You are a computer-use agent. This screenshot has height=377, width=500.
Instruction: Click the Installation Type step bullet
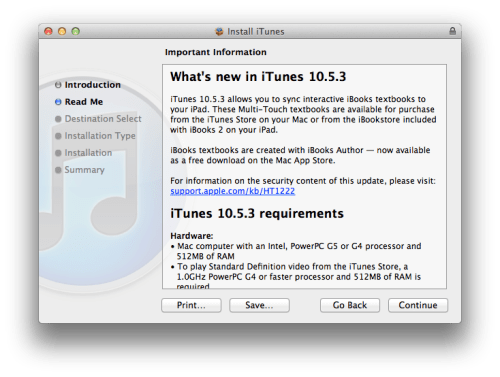point(58,136)
